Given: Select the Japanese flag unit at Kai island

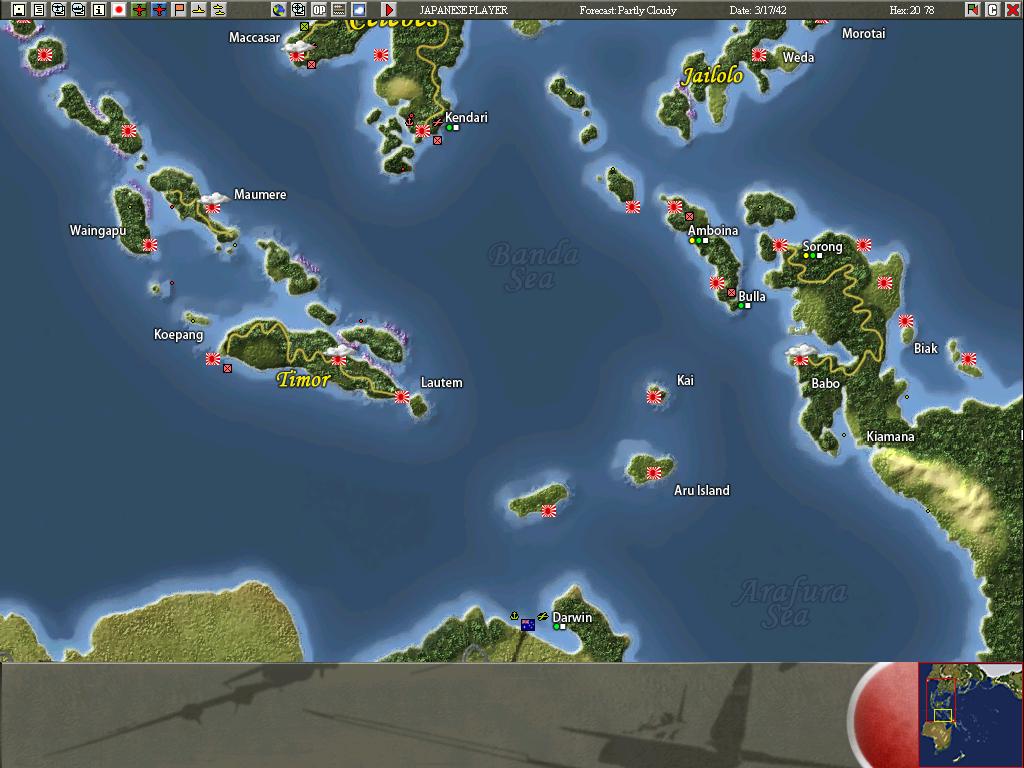Looking at the screenshot, I should click(654, 396).
